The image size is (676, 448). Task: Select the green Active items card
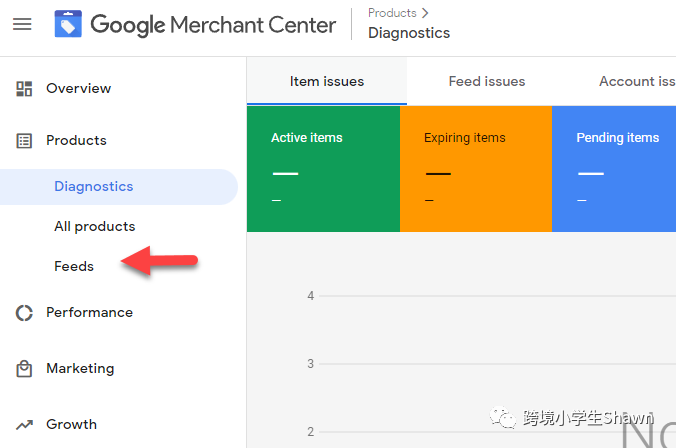(x=323, y=168)
